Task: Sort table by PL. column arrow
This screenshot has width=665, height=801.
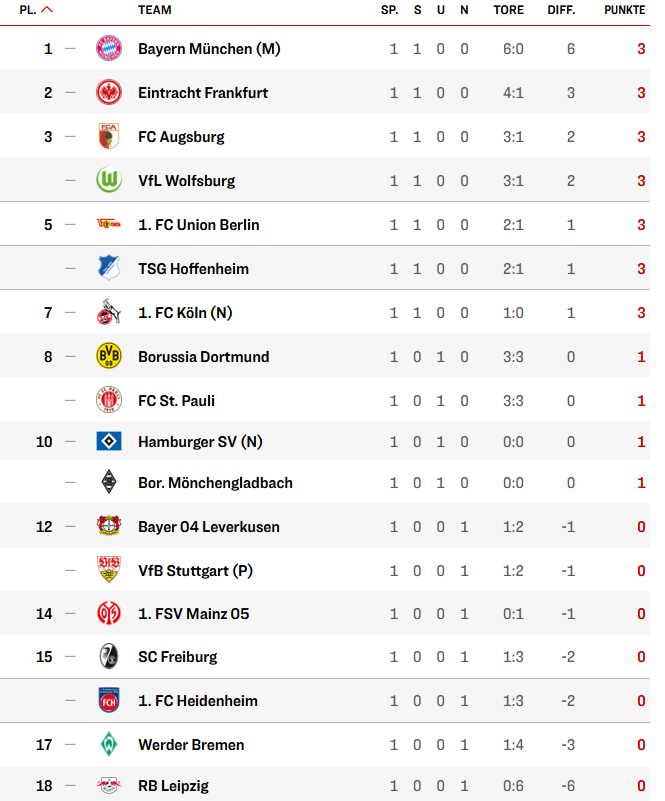Action: 47,9
